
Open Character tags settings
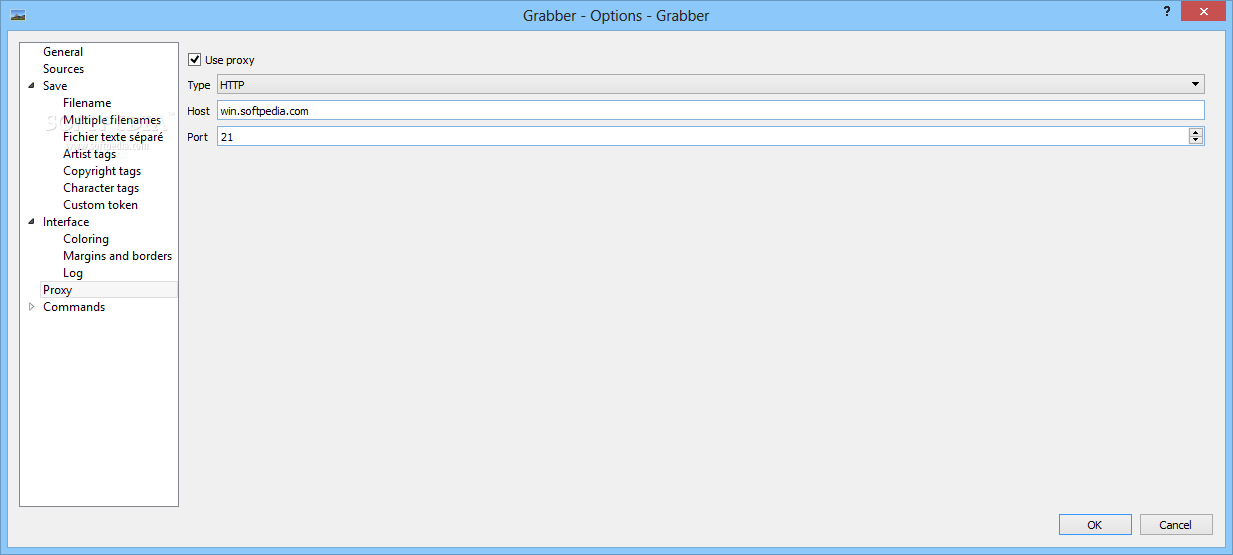(x=101, y=188)
